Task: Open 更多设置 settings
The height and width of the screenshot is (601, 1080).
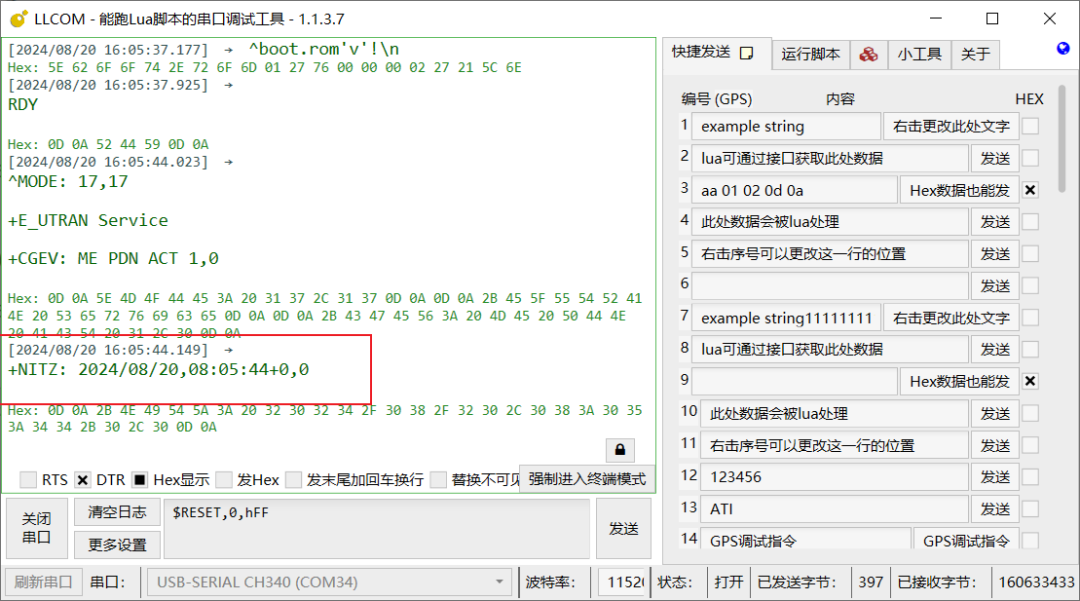Action: [x=117, y=545]
